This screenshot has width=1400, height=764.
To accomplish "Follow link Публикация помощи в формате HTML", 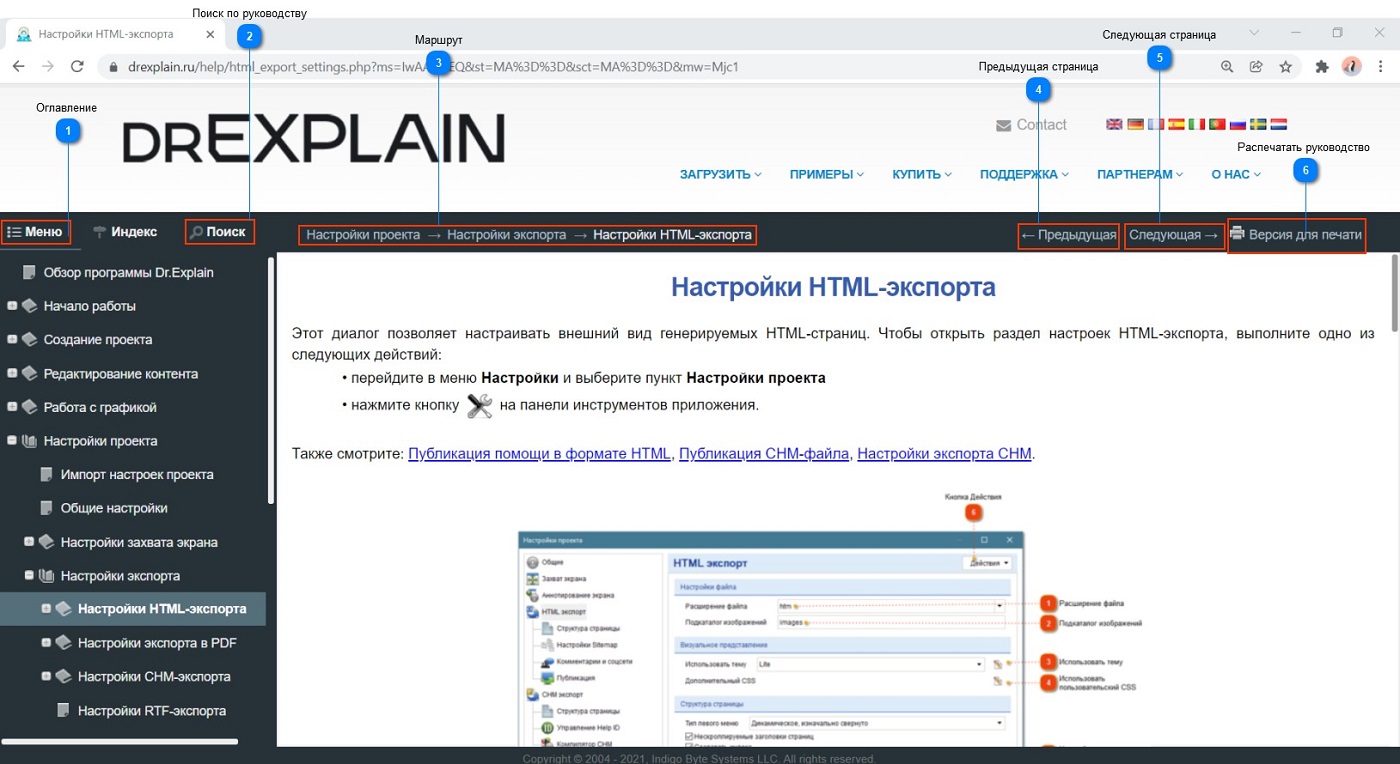I will pyautogui.click(x=539, y=453).
